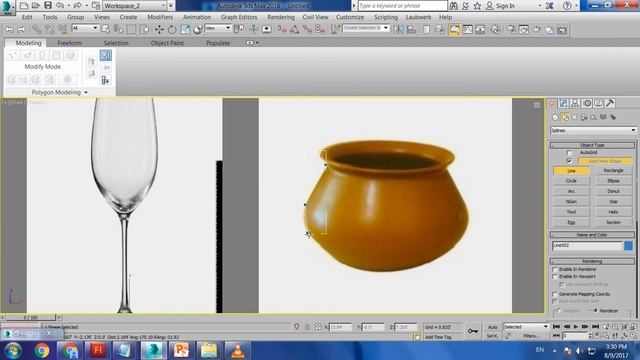
Task: Open the Material Editor icon
Action: (495, 29)
